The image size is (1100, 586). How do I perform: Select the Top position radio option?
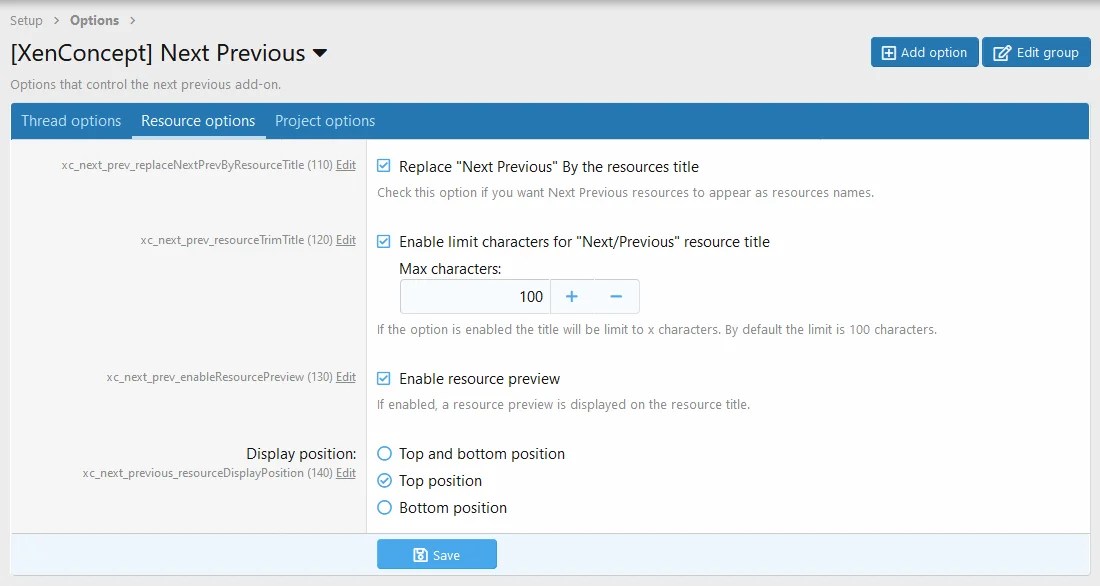click(x=384, y=481)
